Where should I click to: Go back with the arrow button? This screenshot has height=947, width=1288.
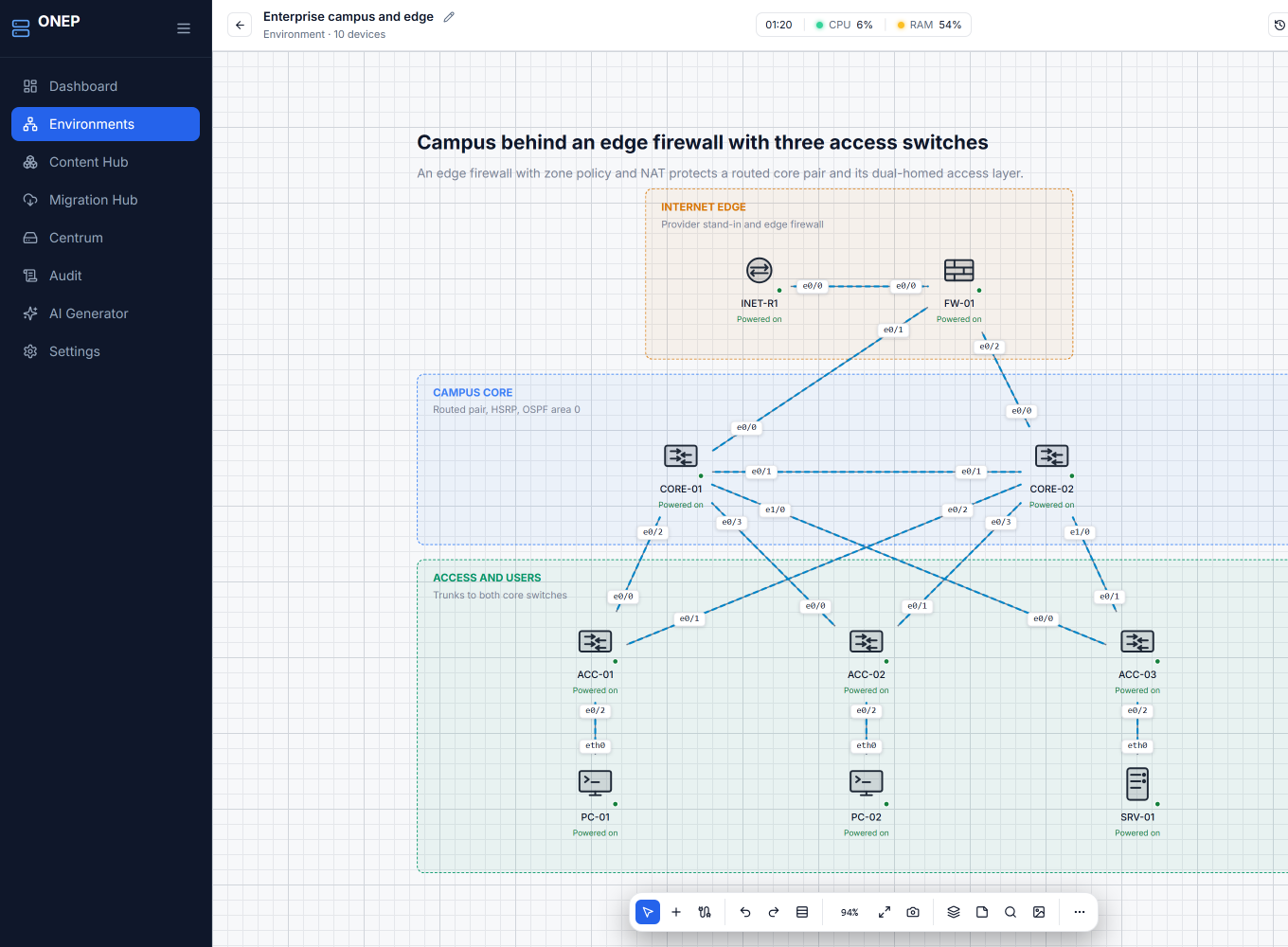pos(241,26)
